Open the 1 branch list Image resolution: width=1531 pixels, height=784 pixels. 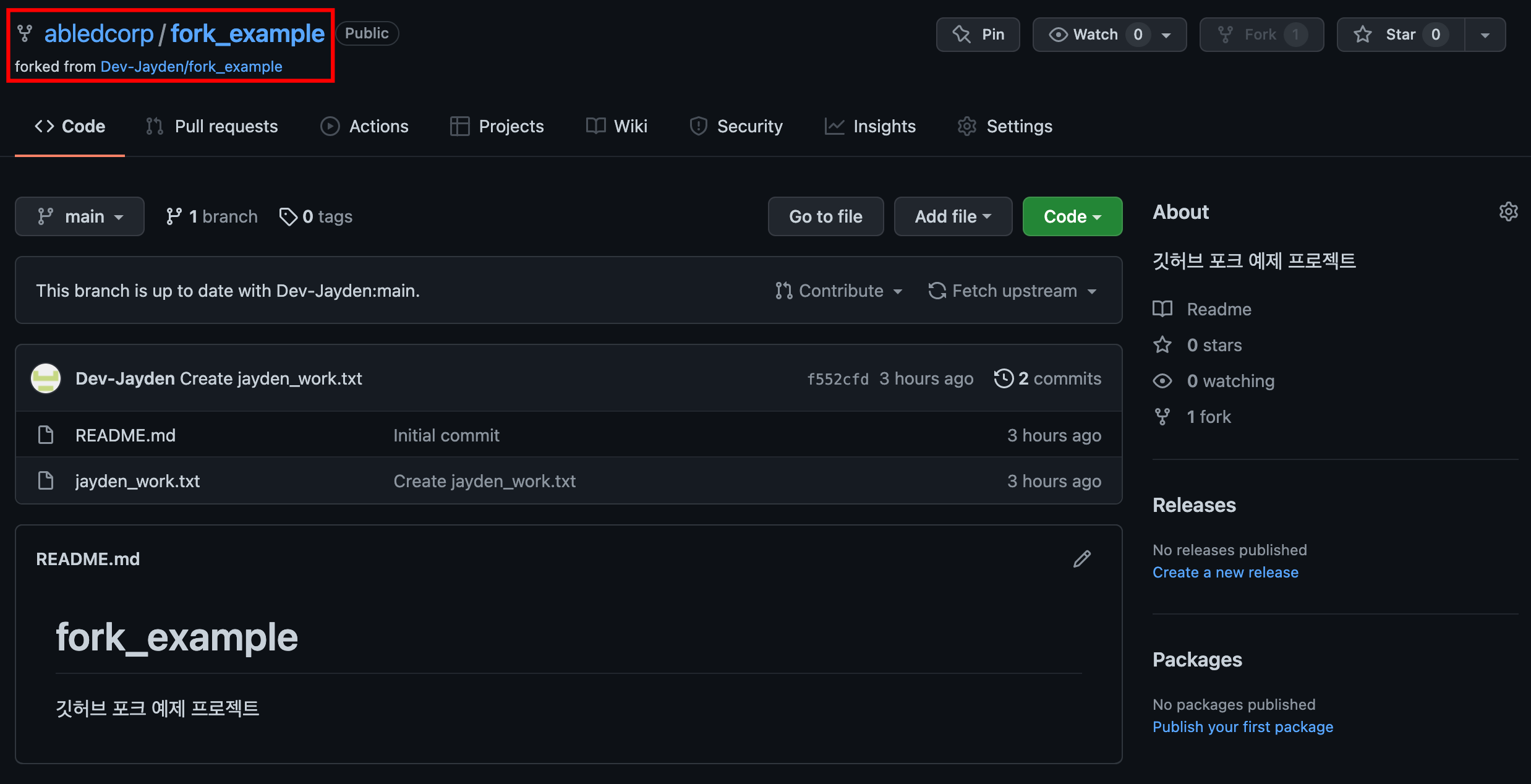[x=212, y=216]
